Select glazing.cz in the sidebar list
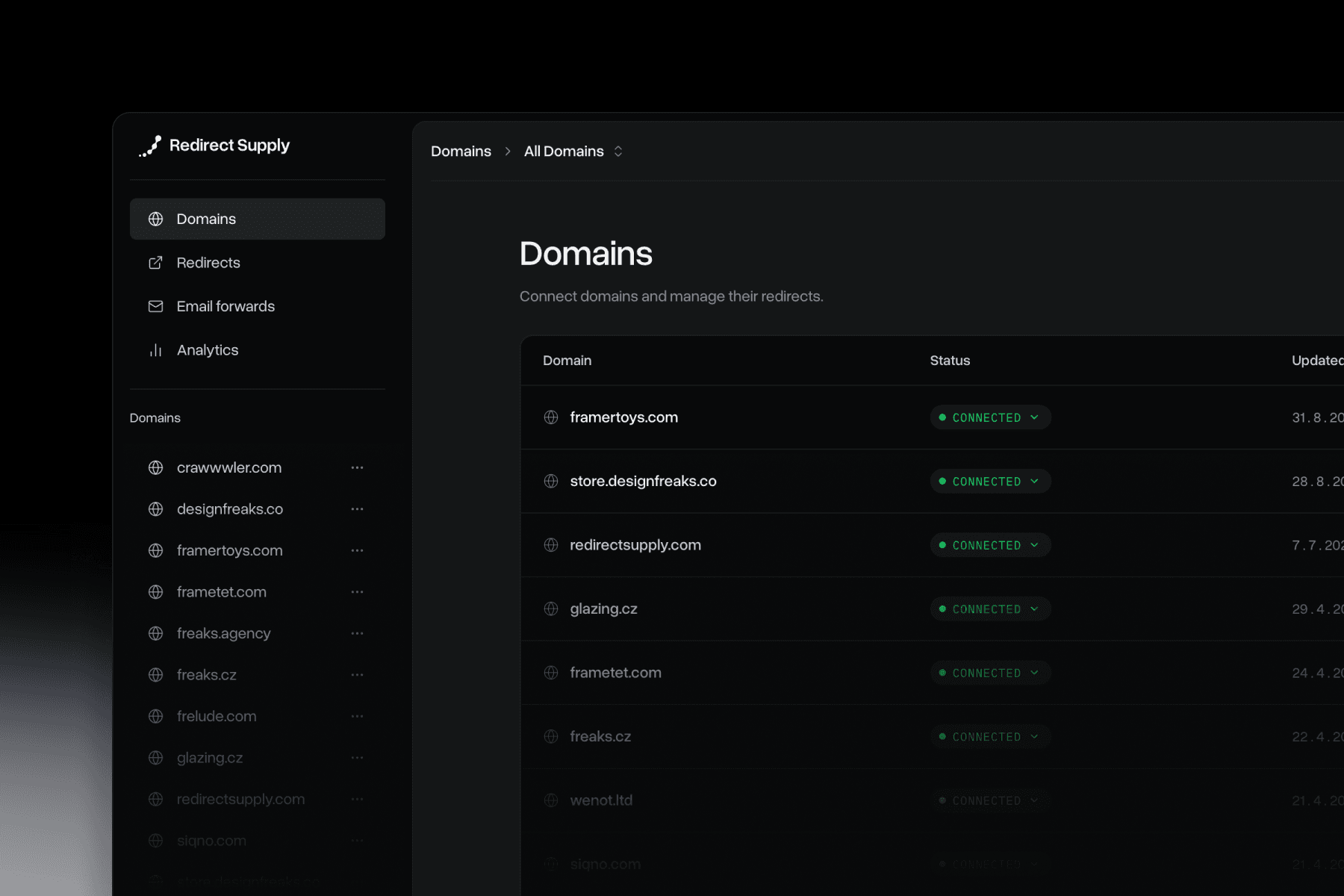The image size is (1344, 896). [210, 758]
